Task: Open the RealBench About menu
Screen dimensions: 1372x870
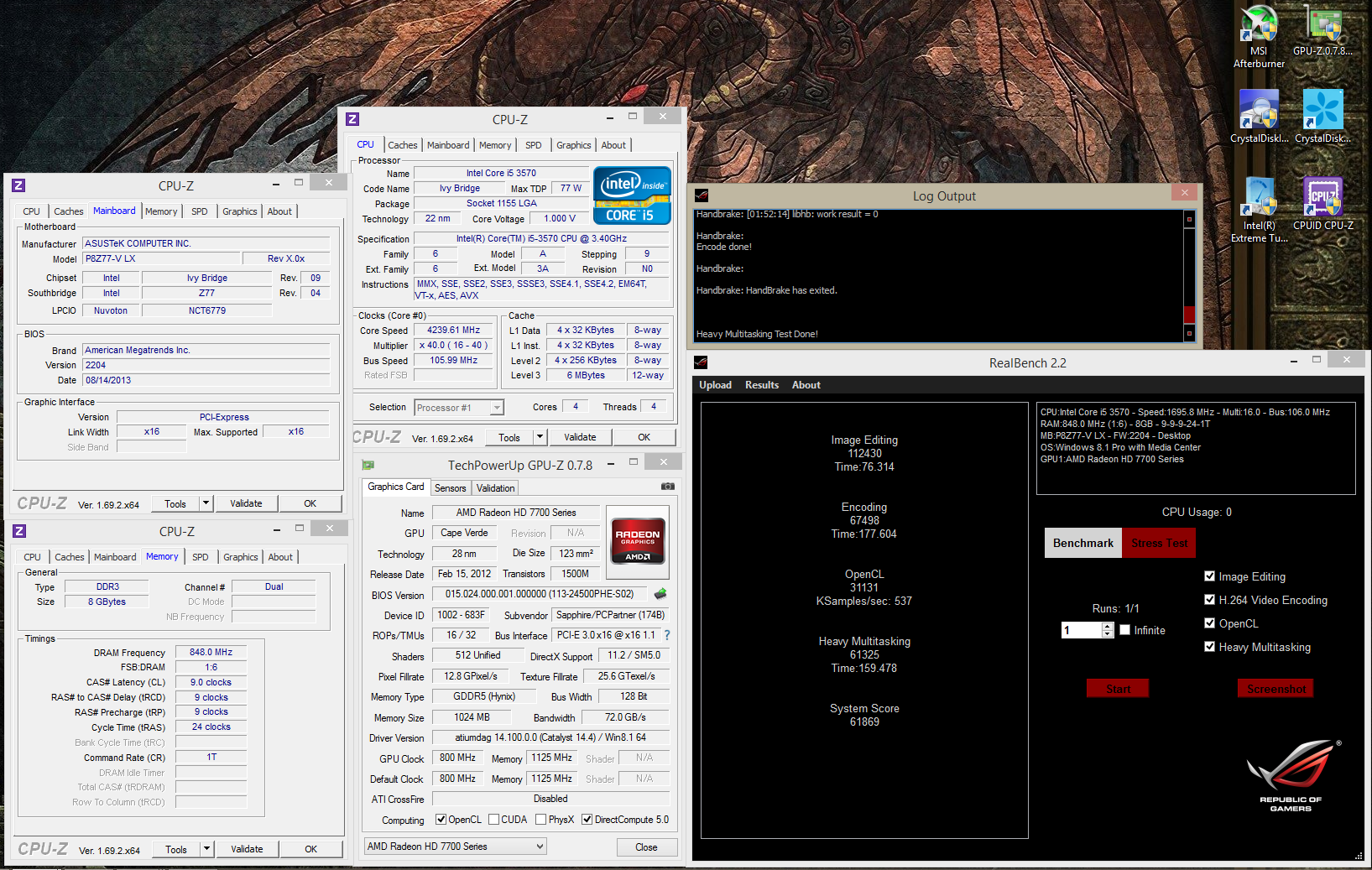Action: 806,385
